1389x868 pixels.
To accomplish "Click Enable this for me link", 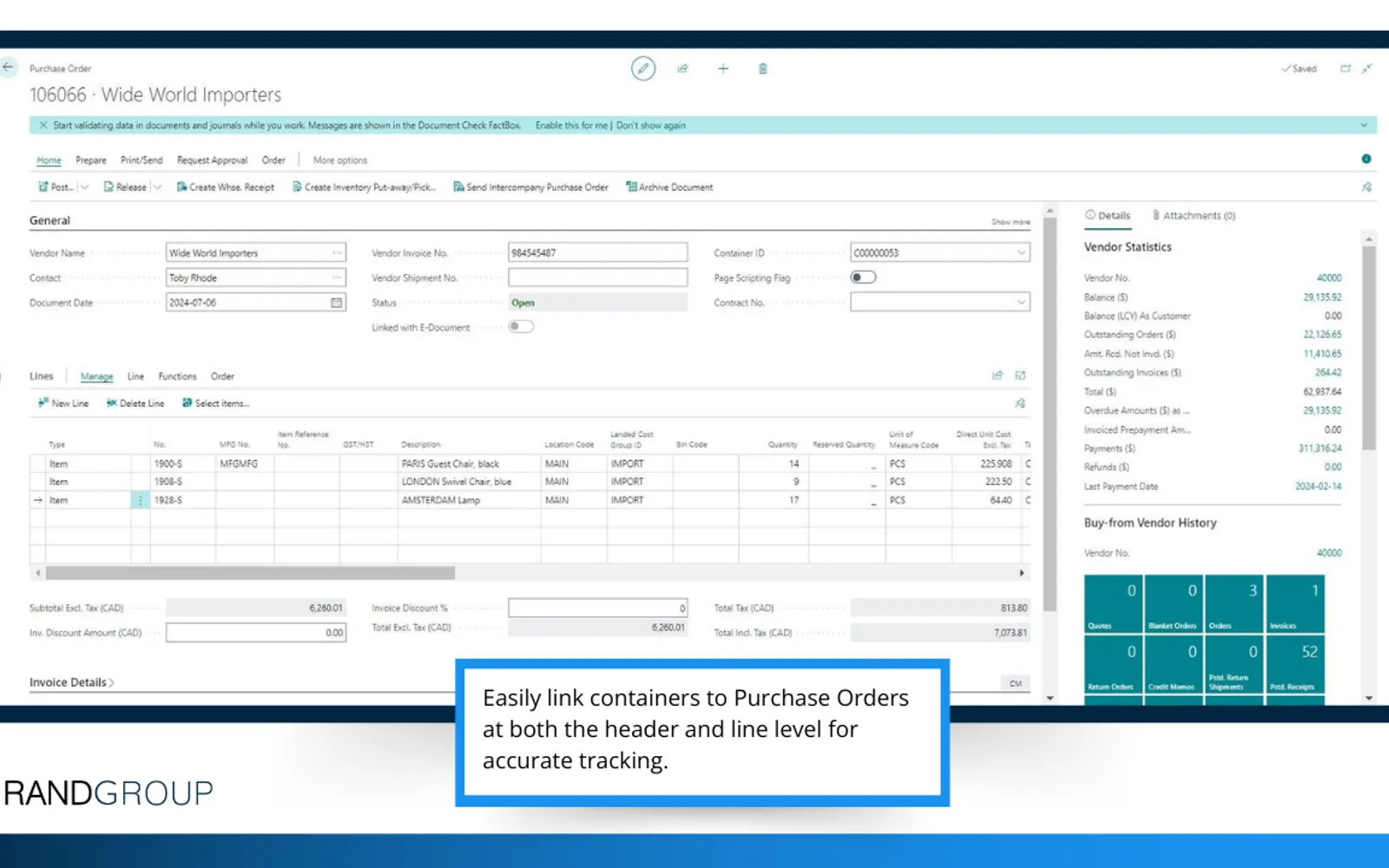I will pyautogui.click(x=571, y=125).
